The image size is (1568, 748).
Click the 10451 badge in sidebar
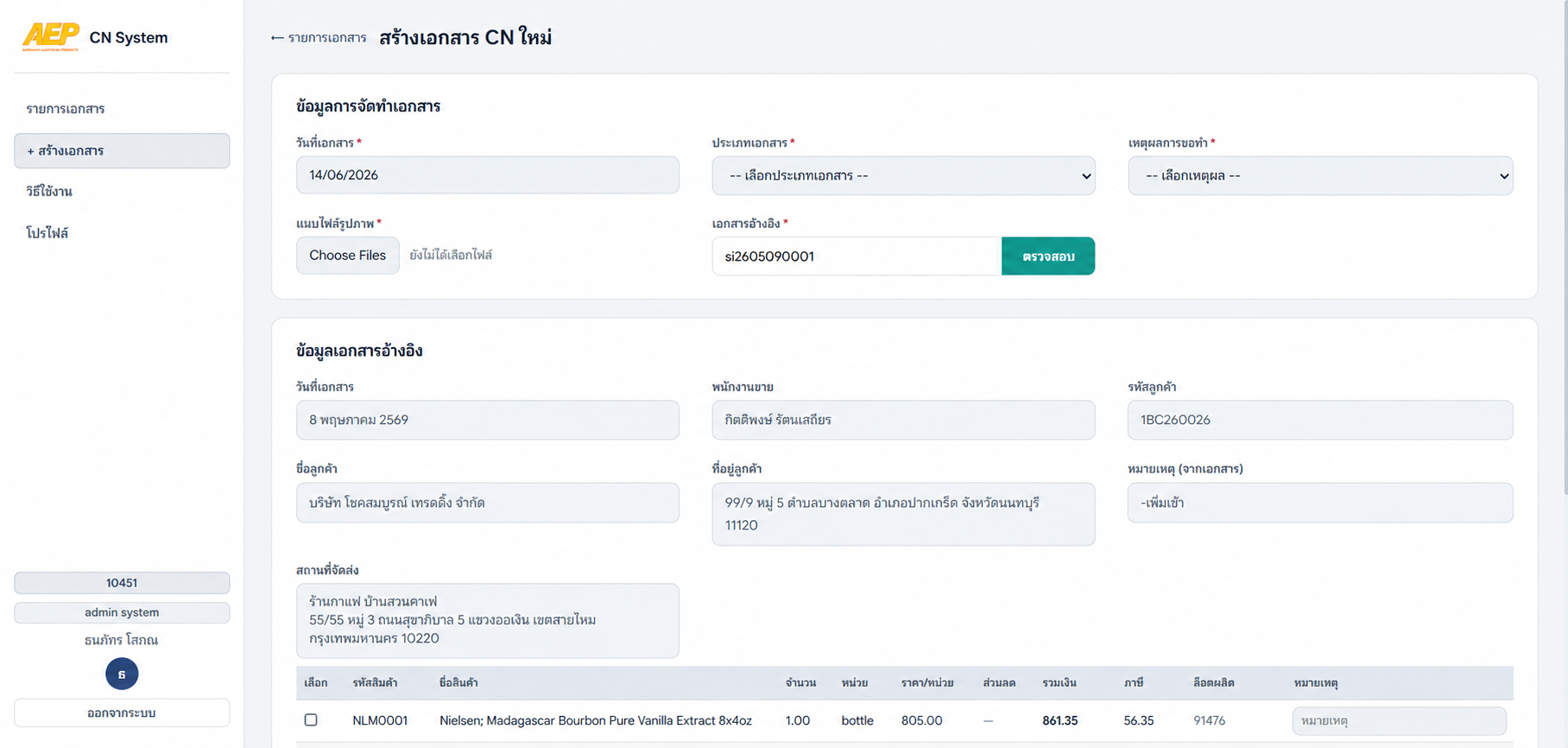click(122, 583)
